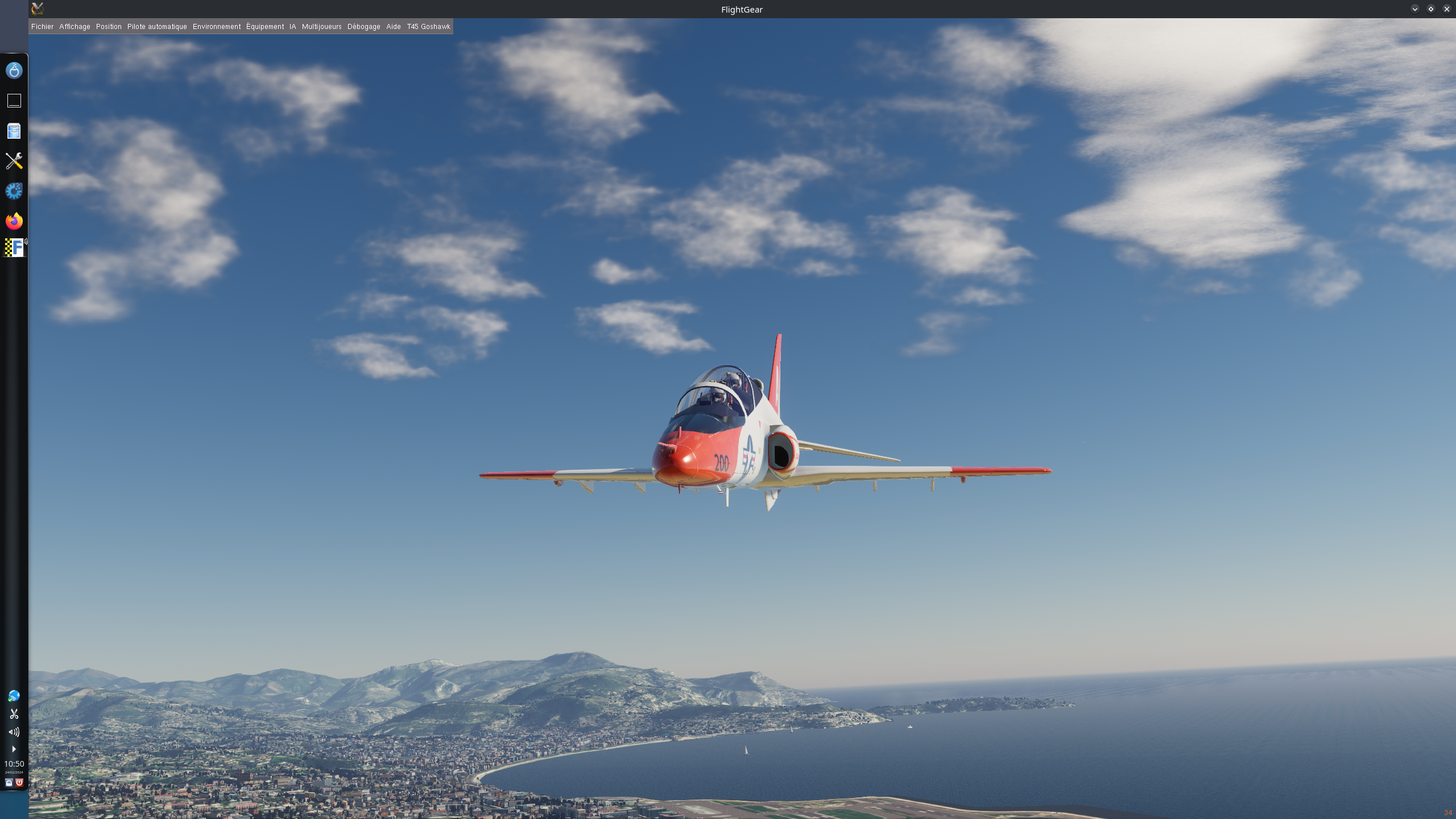Expand hidden tray icons arrow
Image resolution: width=1456 pixels, height=819 pixels.
click(x=14, y=749)
